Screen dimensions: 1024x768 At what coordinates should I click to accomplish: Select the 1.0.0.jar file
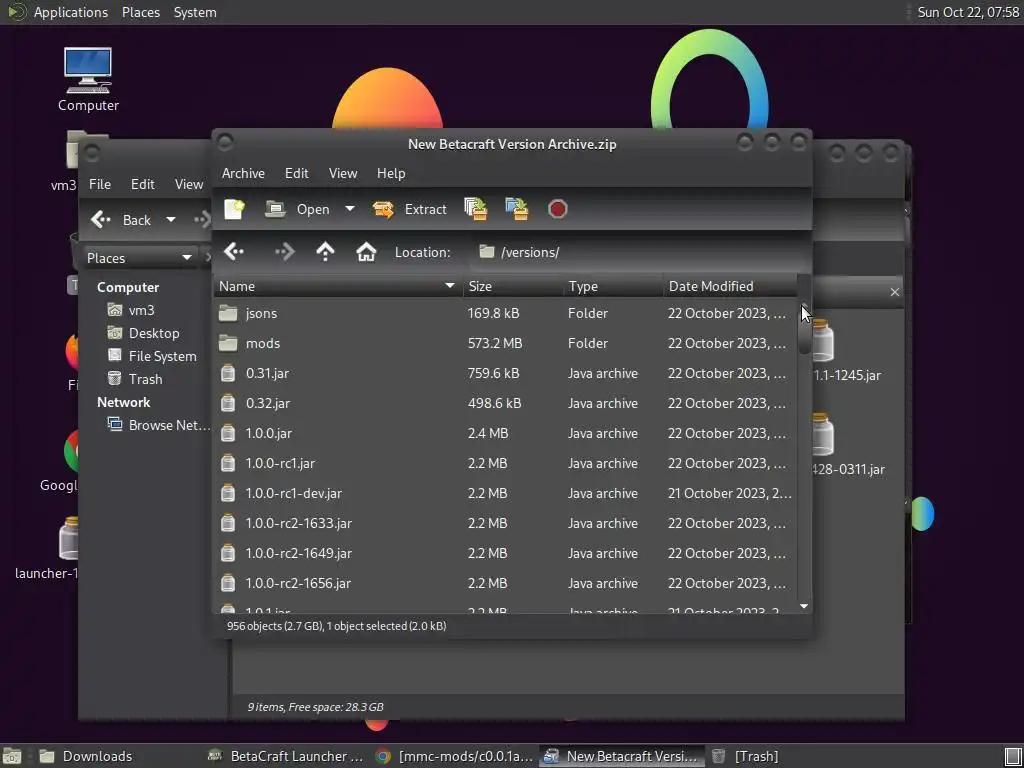505,434
